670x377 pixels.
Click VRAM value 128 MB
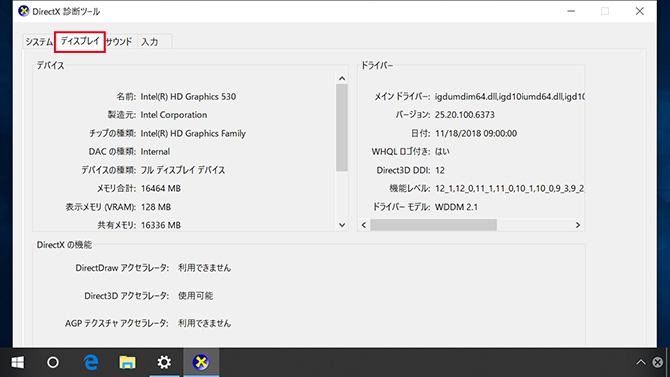pos(156,207)
